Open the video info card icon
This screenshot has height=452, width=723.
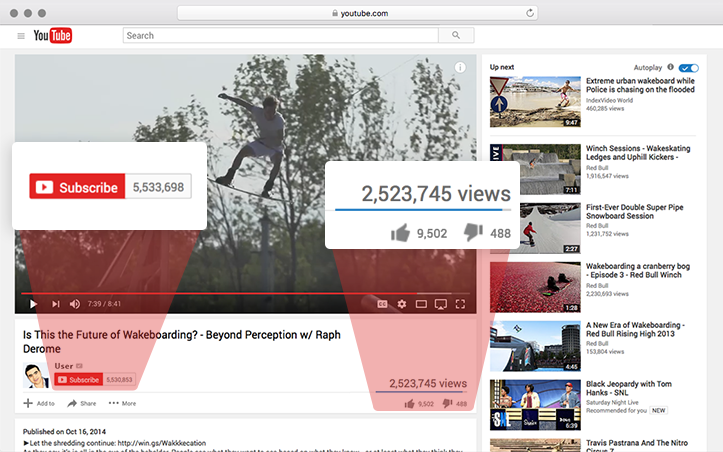[460, 67]
